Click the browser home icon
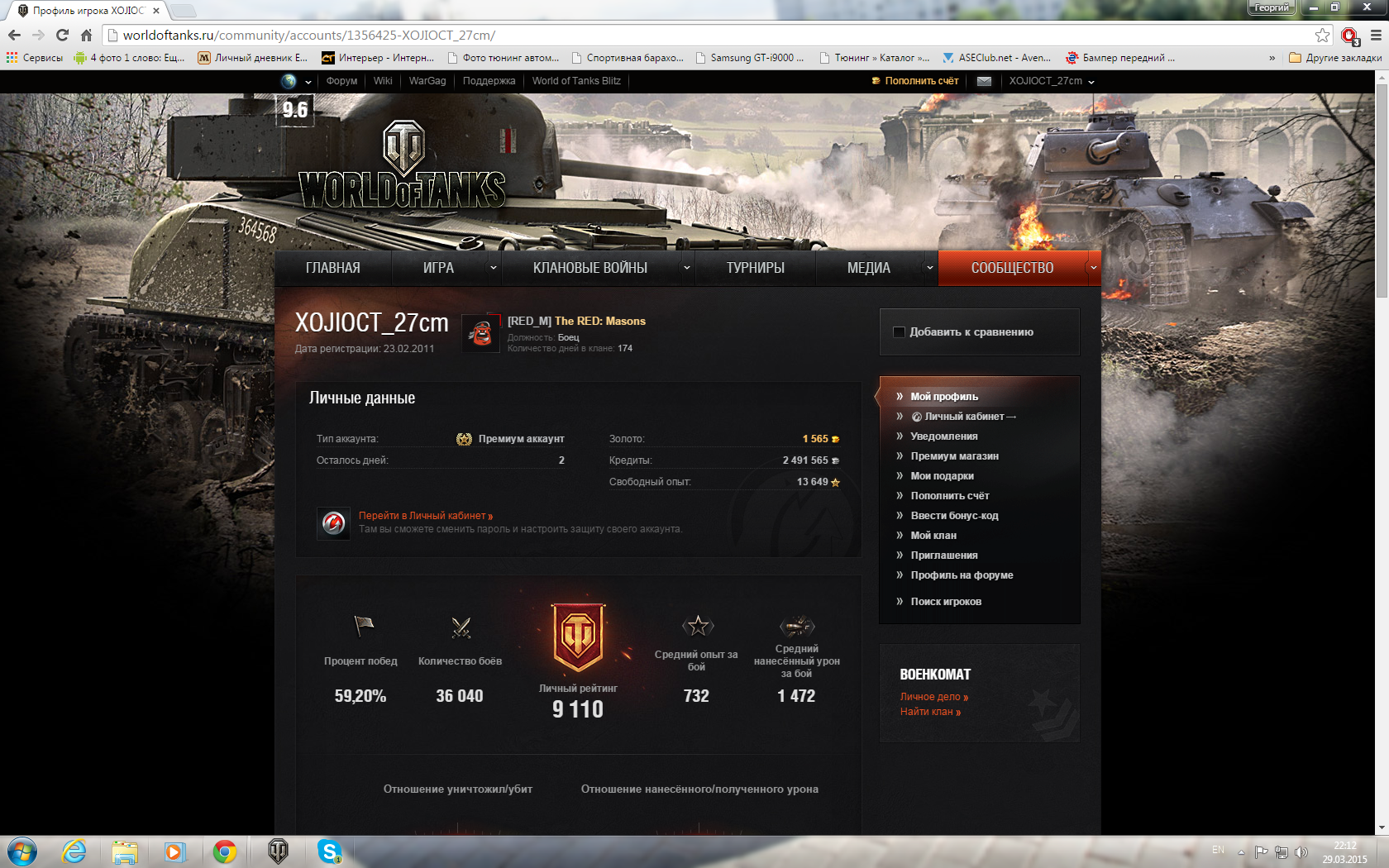 [x=86, y=35]
